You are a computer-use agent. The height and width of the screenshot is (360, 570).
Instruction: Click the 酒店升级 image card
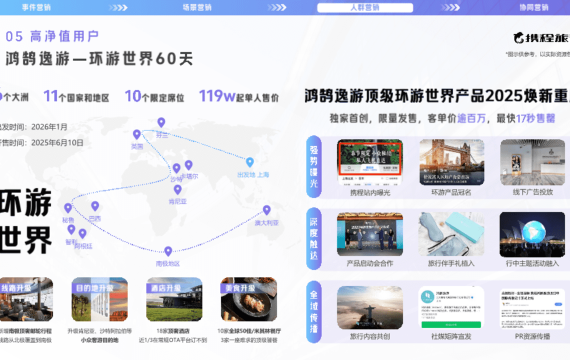(174, 299)
